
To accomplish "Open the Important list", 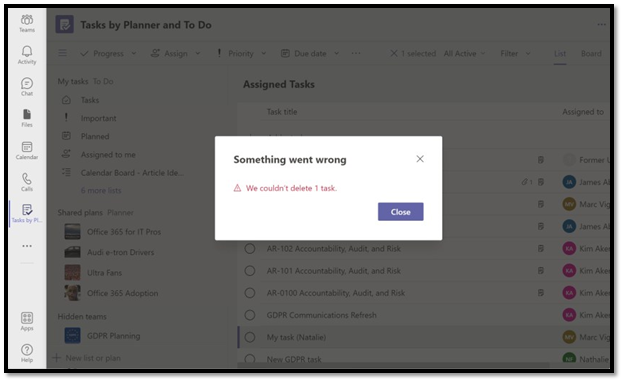I will click(98, 118).
